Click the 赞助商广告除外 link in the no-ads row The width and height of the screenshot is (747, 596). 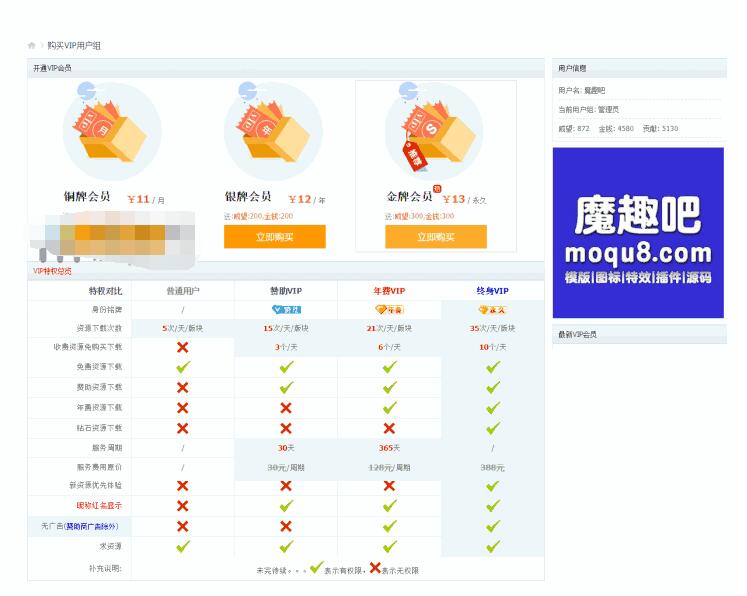tap(92, 526)
